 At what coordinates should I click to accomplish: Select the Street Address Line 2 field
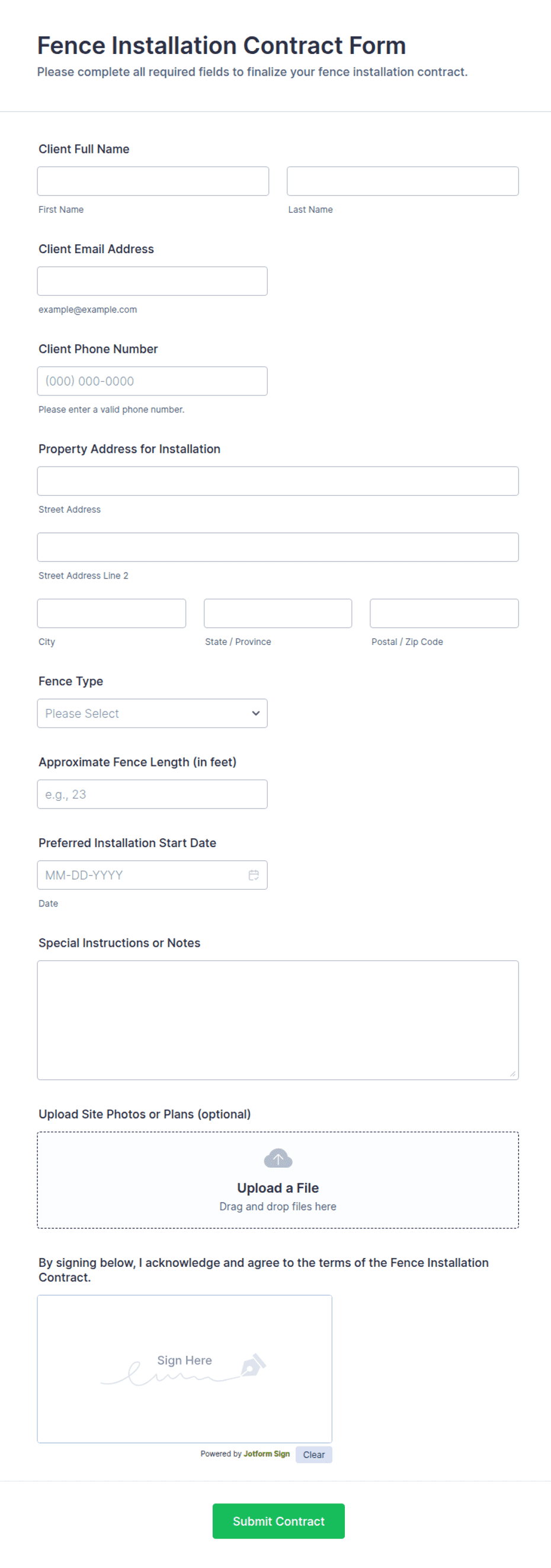(x=278, y=547)
